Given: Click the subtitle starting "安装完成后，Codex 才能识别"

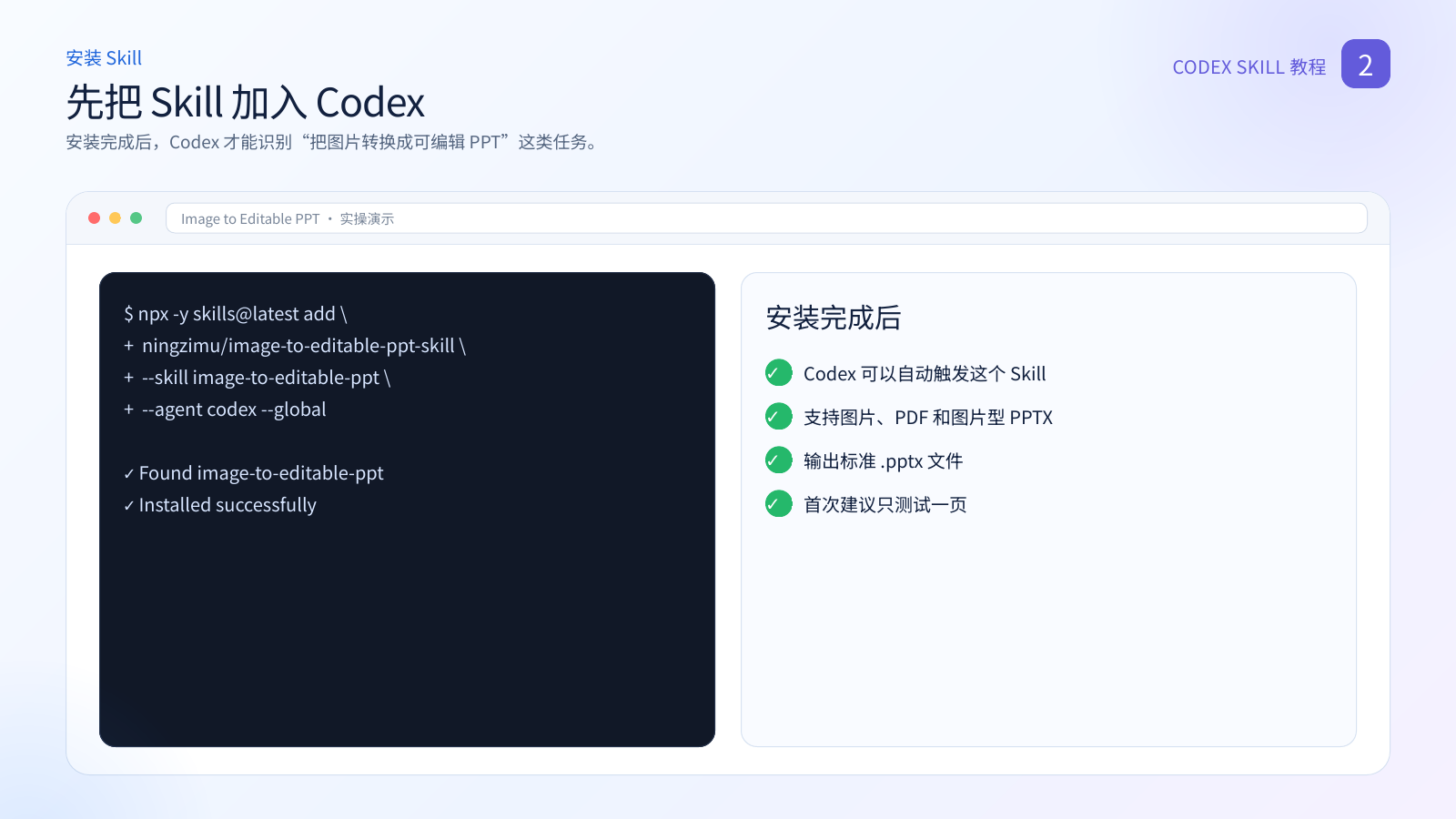Looking at the screenshot, I should 334,143.
